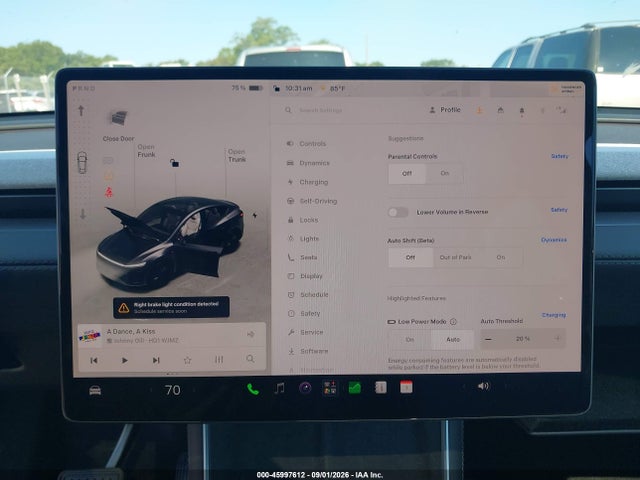640x480 pixels.
Task: Tap the warning triangle in brake light alert
Action: 124,308
